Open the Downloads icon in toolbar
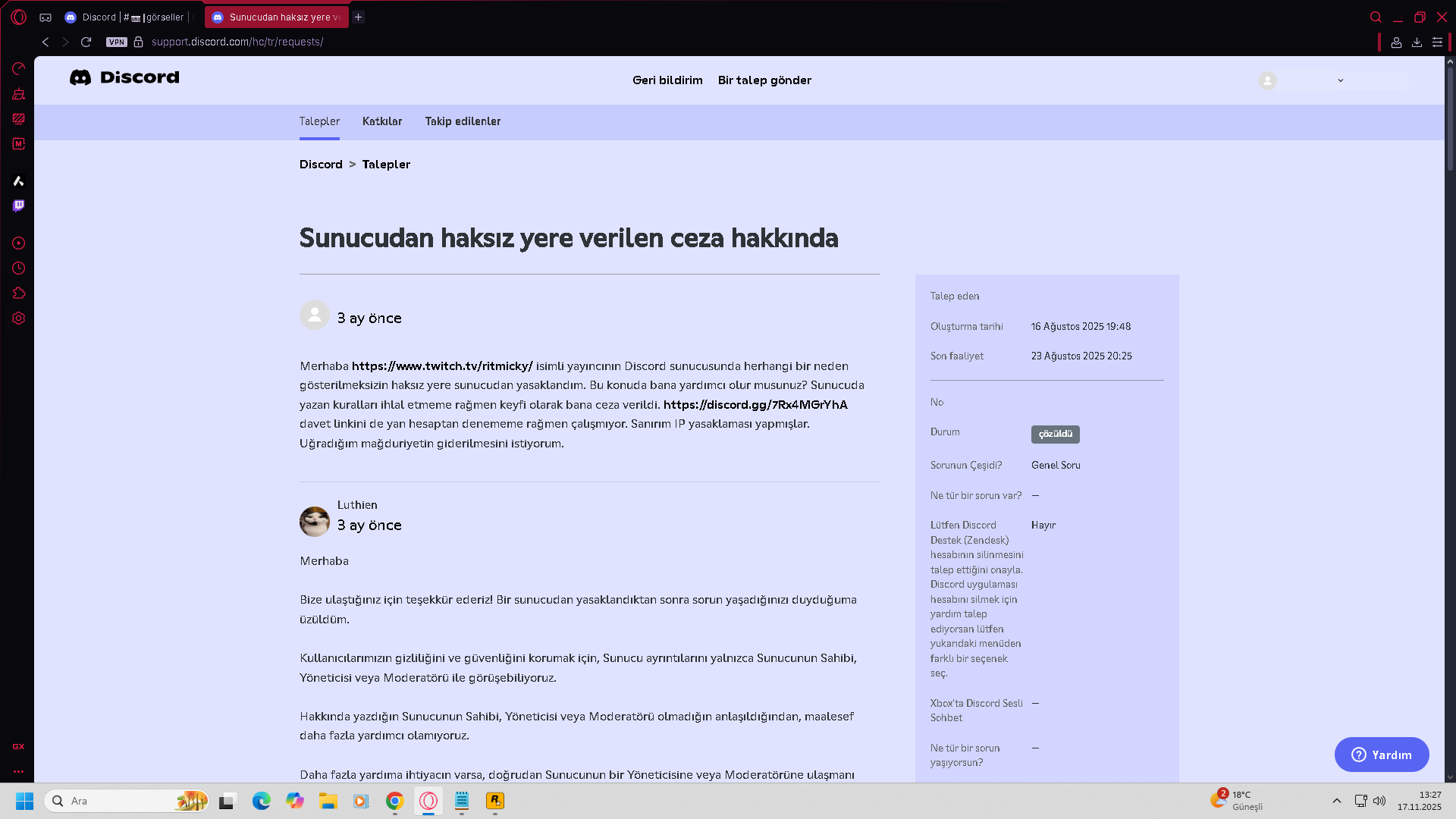Viewport: 1456px width, 819px height. click(1417, 42)
